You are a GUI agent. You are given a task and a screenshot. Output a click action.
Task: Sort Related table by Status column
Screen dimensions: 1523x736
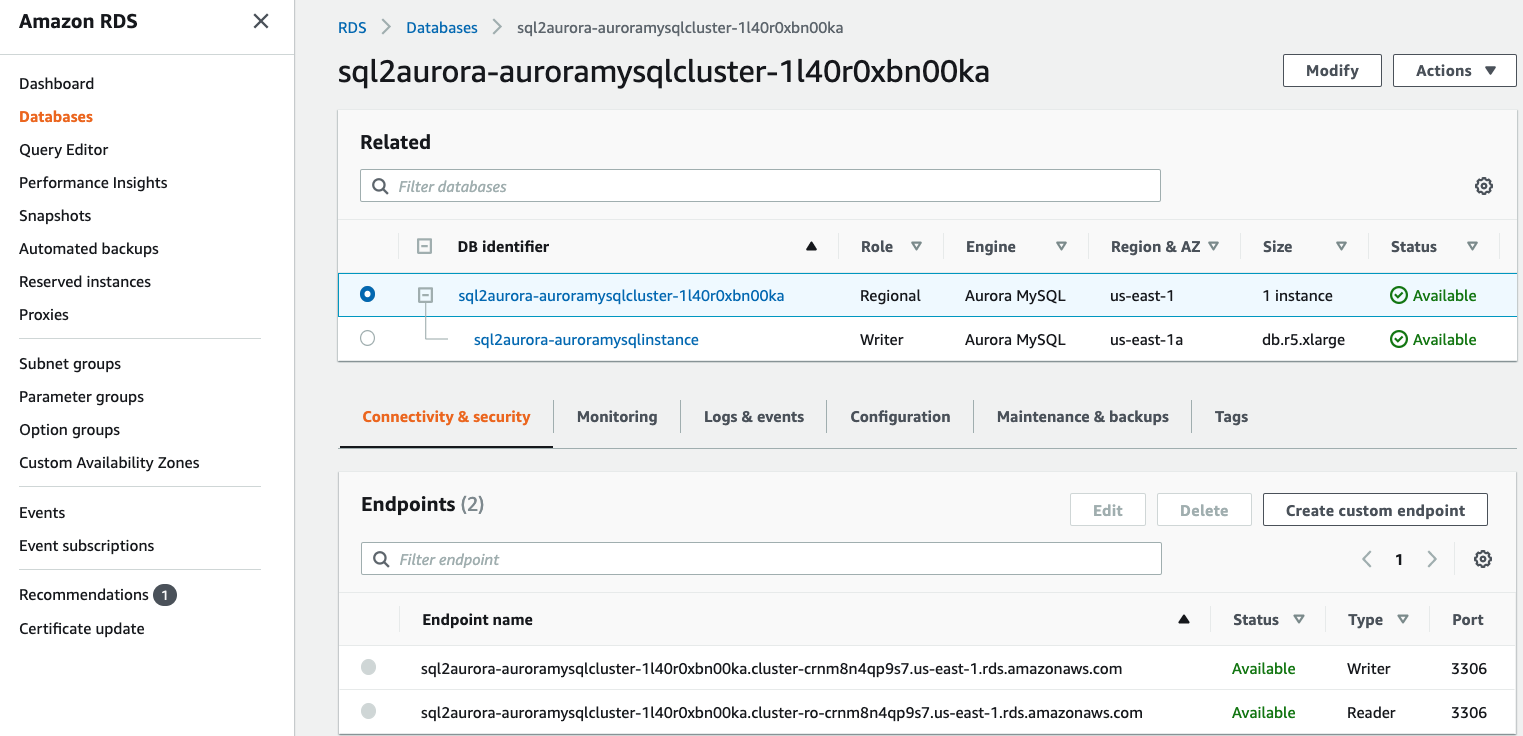(x=1472, y=246)
